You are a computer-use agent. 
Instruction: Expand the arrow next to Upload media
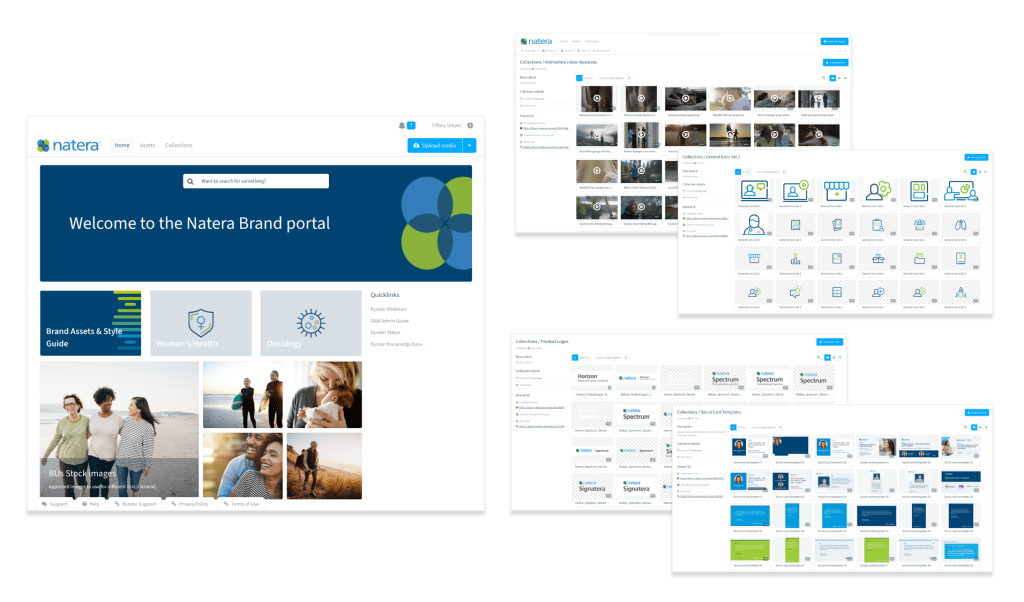[469, 146]
